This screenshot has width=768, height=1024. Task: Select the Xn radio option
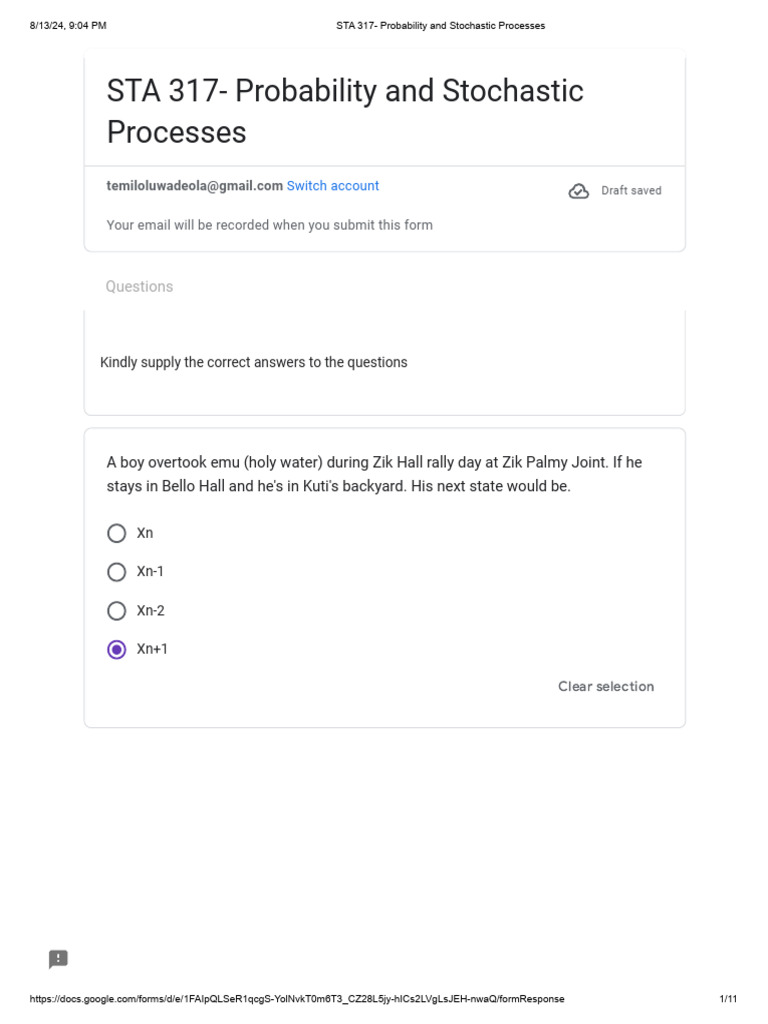tap(117, 533)
